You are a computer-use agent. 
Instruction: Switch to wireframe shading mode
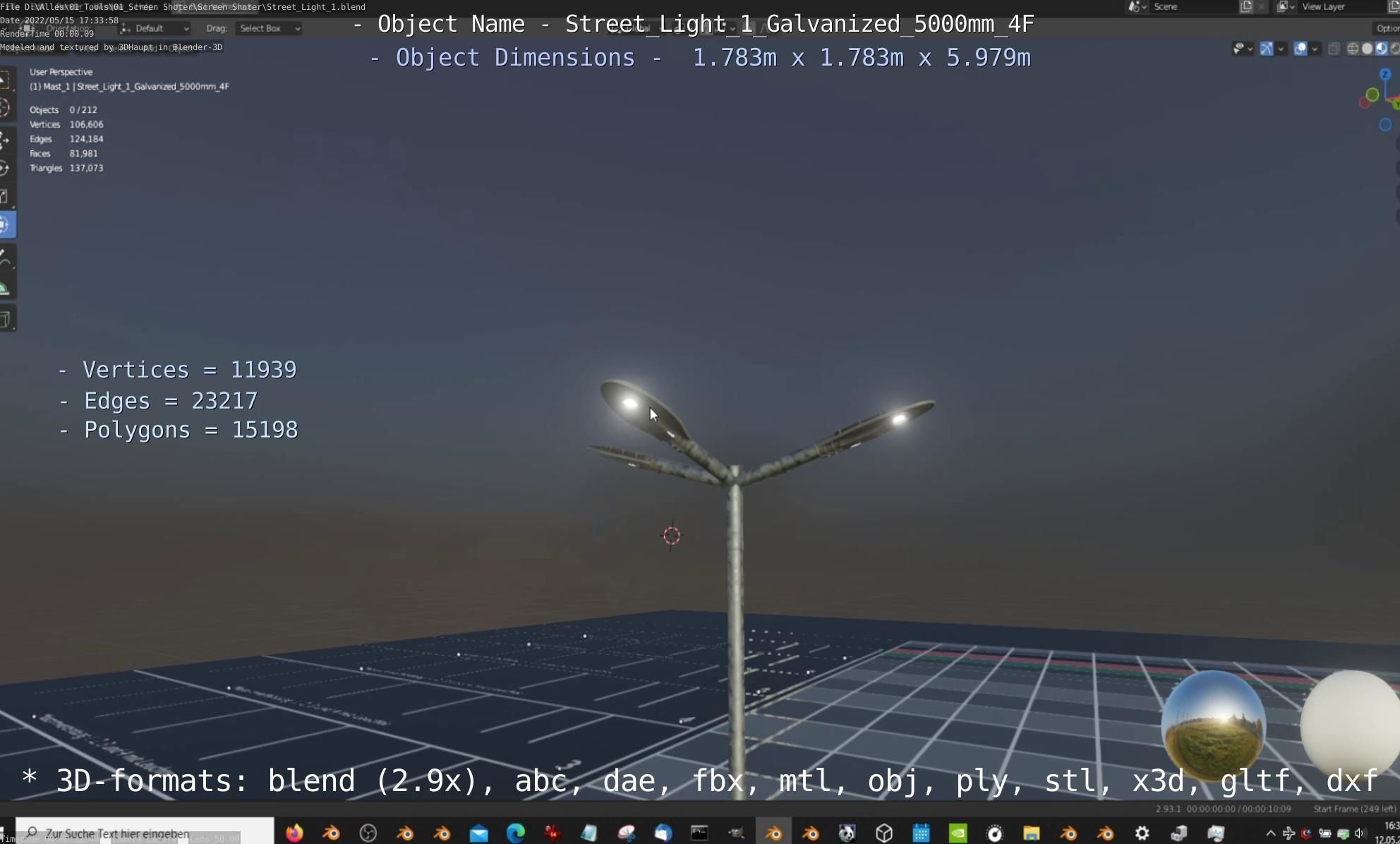point(1353,49)
